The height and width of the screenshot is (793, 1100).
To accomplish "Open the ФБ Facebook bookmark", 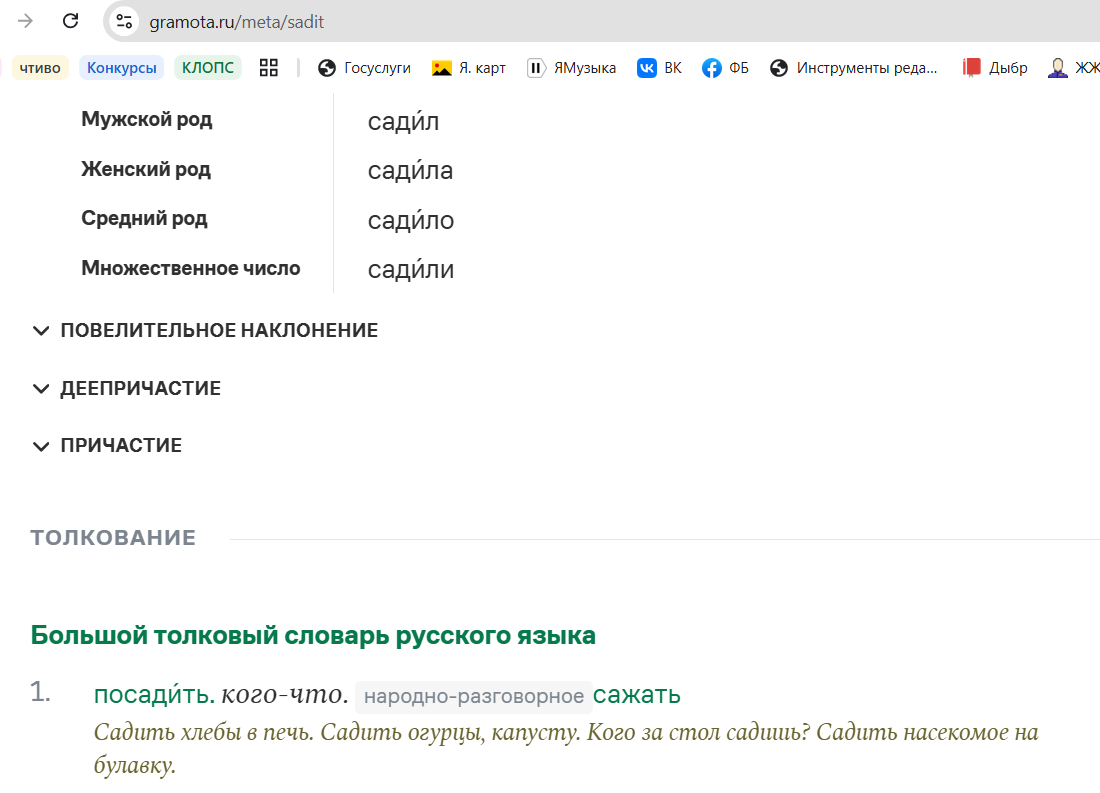I will pyautogui.click(x=726, y=68).
